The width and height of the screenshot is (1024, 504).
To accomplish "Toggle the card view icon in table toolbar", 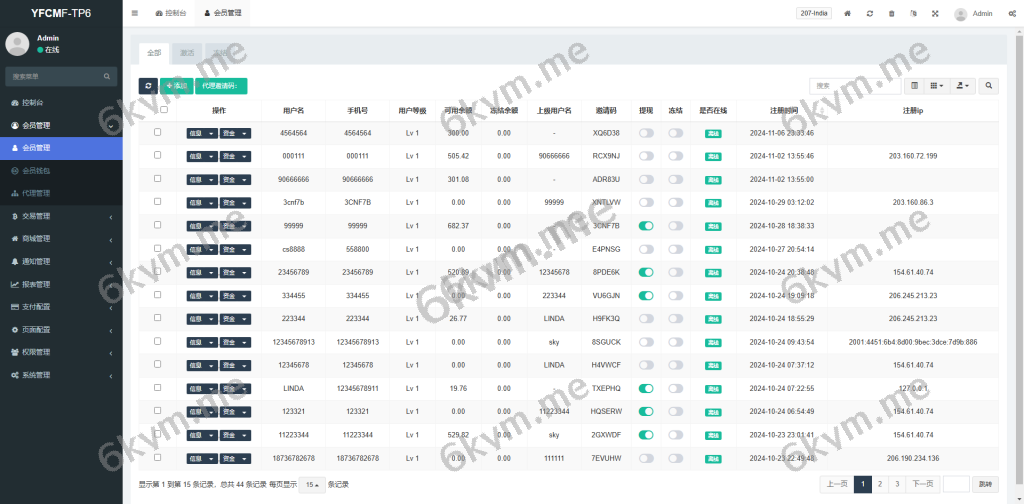I will click(915, 87).
